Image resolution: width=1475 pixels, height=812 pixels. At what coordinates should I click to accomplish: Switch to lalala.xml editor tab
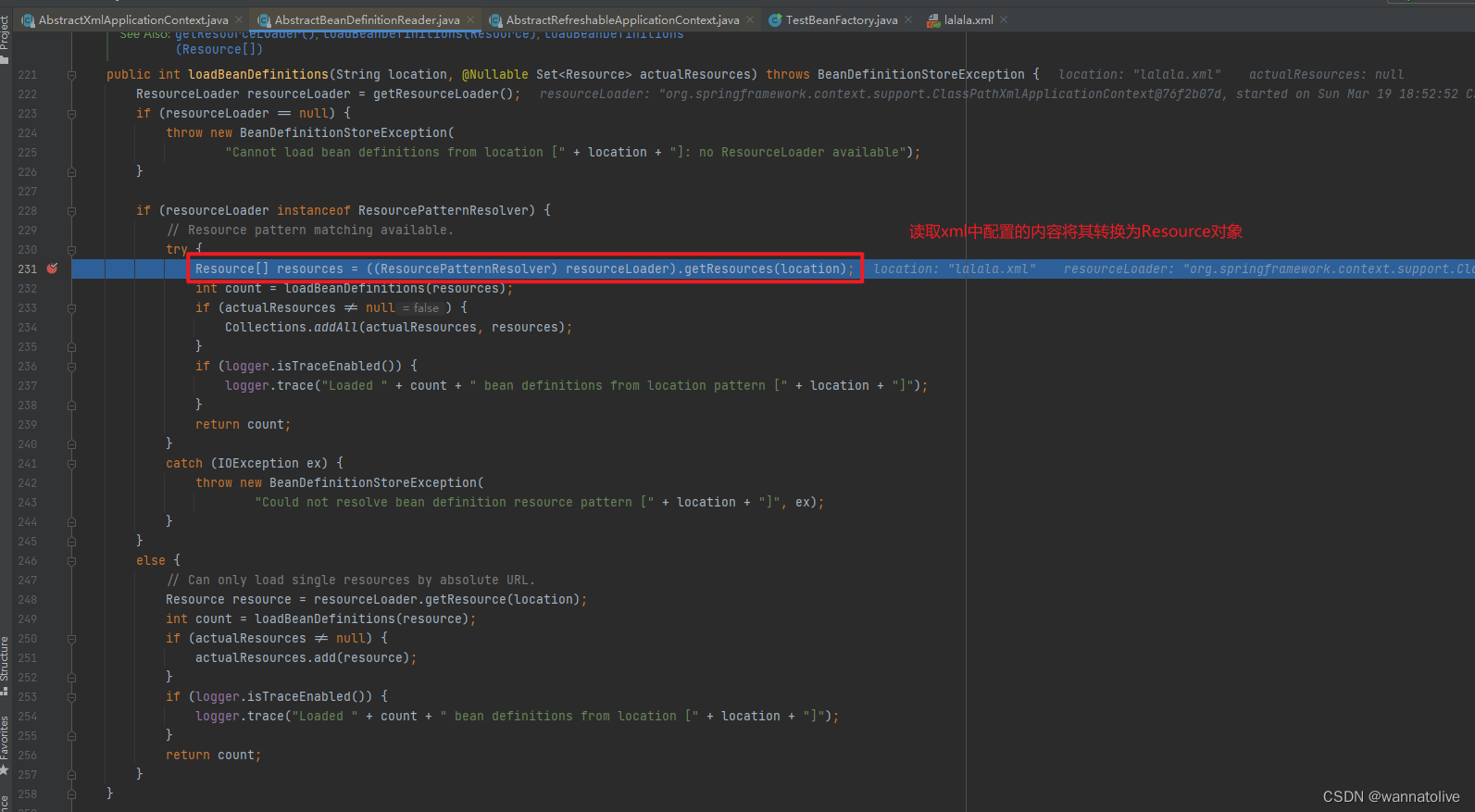click(969, 19)
